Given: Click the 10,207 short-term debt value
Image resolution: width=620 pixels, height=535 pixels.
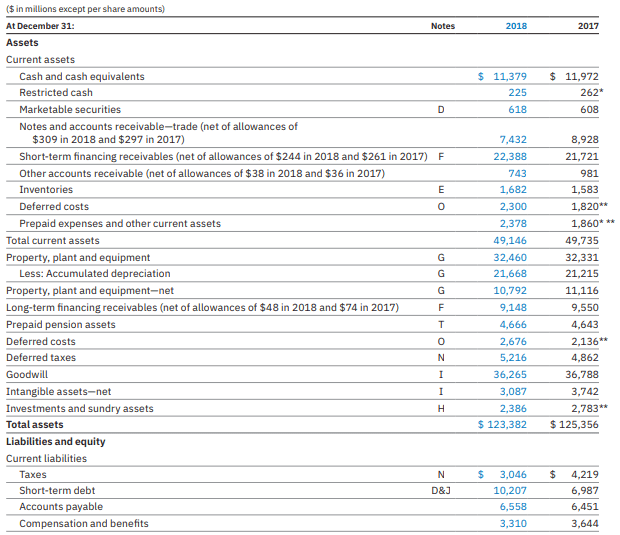Looking at the screenshot, I should (x=510, y=491).
